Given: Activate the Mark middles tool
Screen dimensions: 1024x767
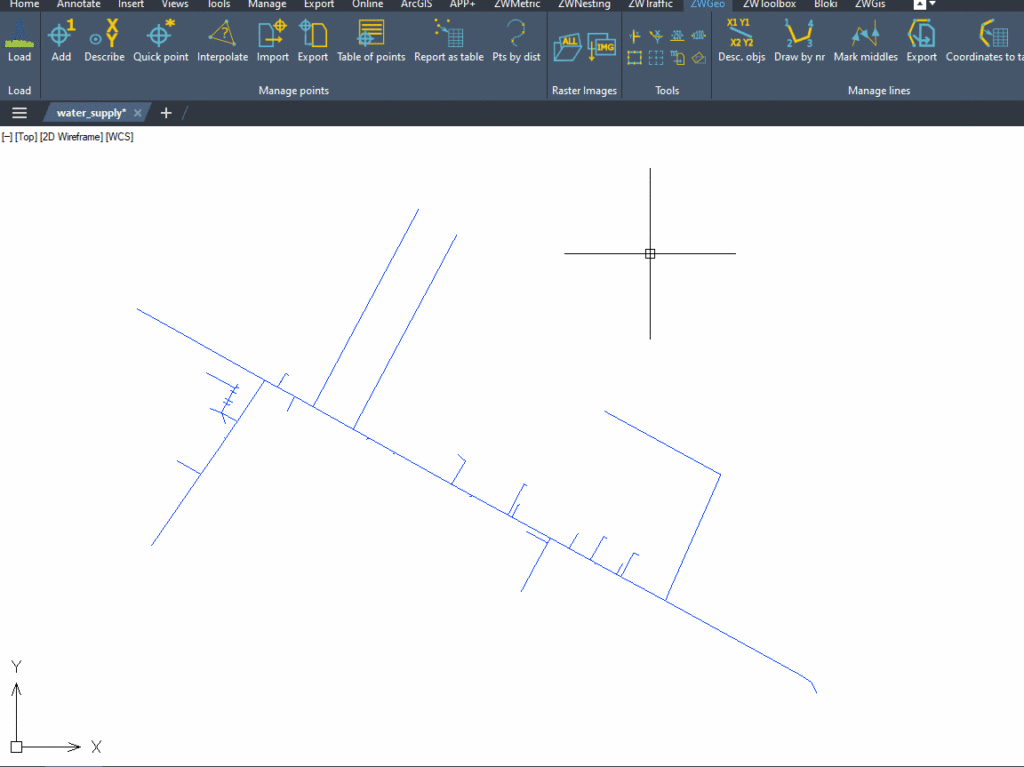Looking at the screenshot, I should [x=865, y=41].
